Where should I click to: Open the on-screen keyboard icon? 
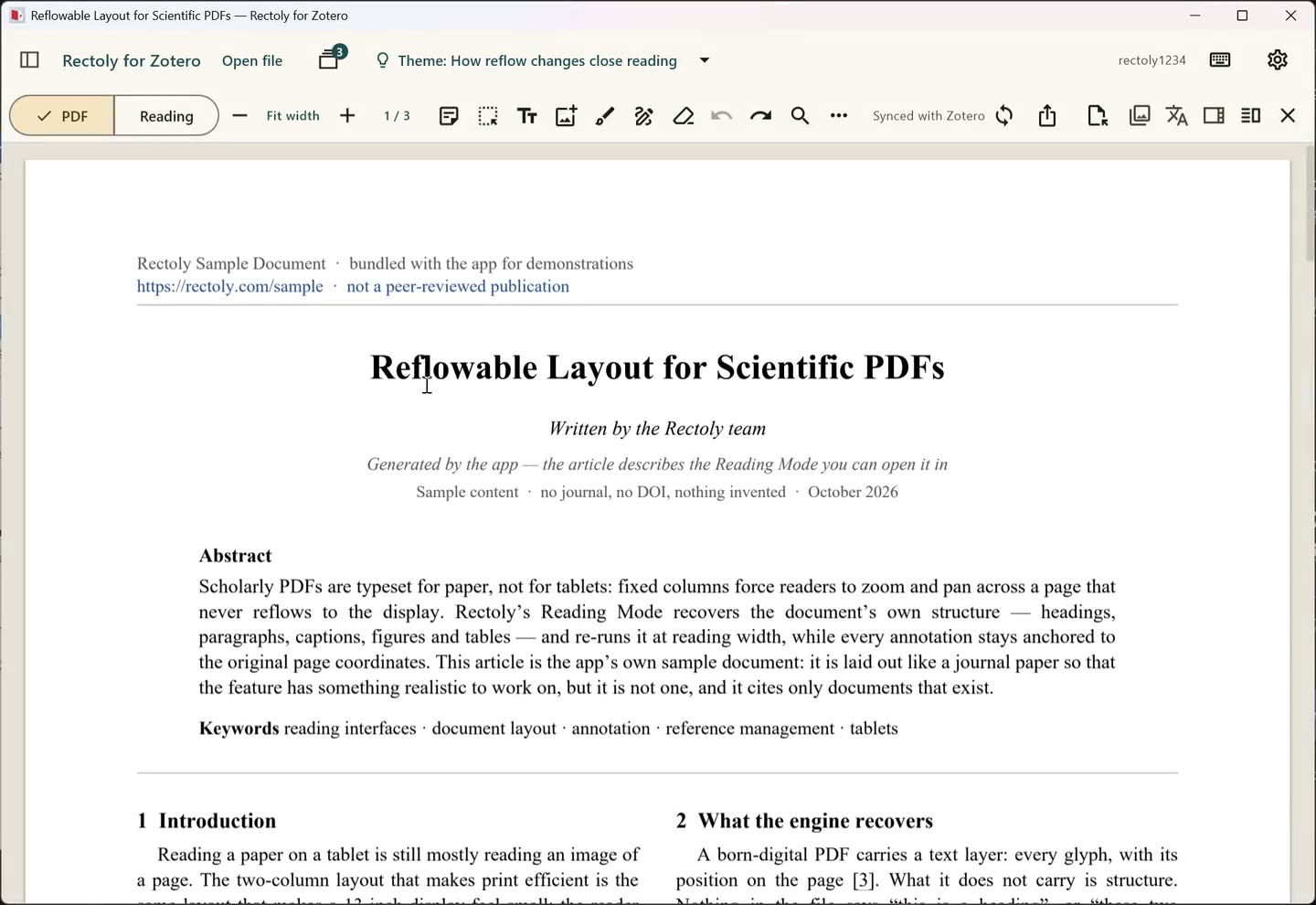point(1220,59)
